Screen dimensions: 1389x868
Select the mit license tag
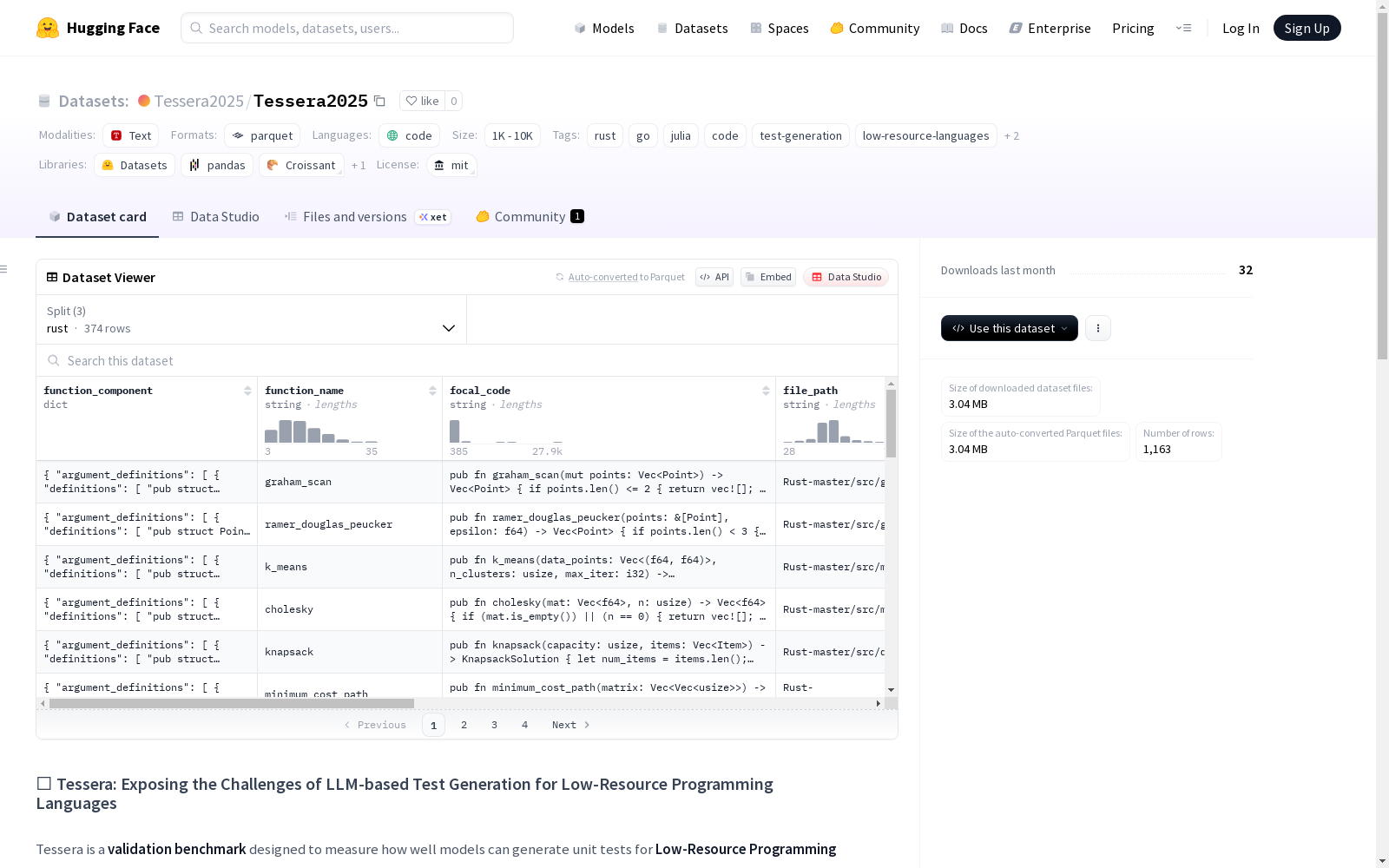pos(451,165)
